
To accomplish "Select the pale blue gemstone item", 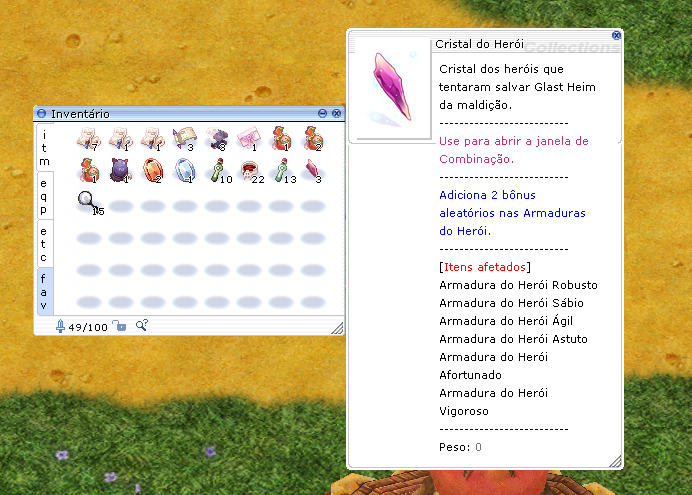I will pyautogui.click(x=184, y=170).
